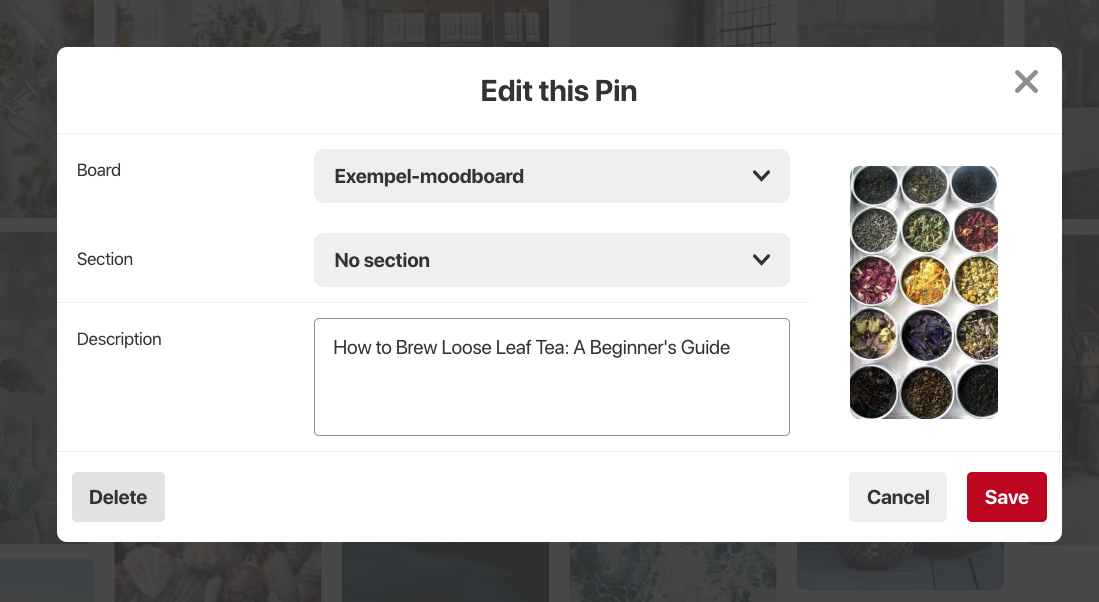Image resolution: width=1099 pixels, height=602 pixels.
Task: Open the Section dropdown showing No section
Action: click(552, 260)
